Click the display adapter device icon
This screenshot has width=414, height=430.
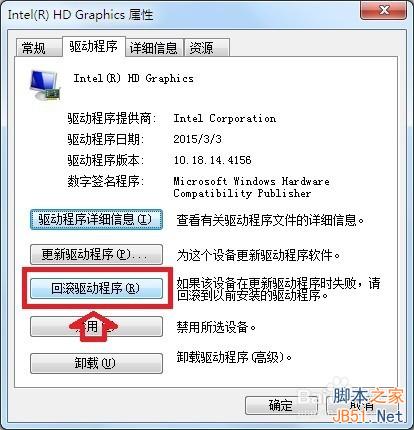(x=46, y=85)
